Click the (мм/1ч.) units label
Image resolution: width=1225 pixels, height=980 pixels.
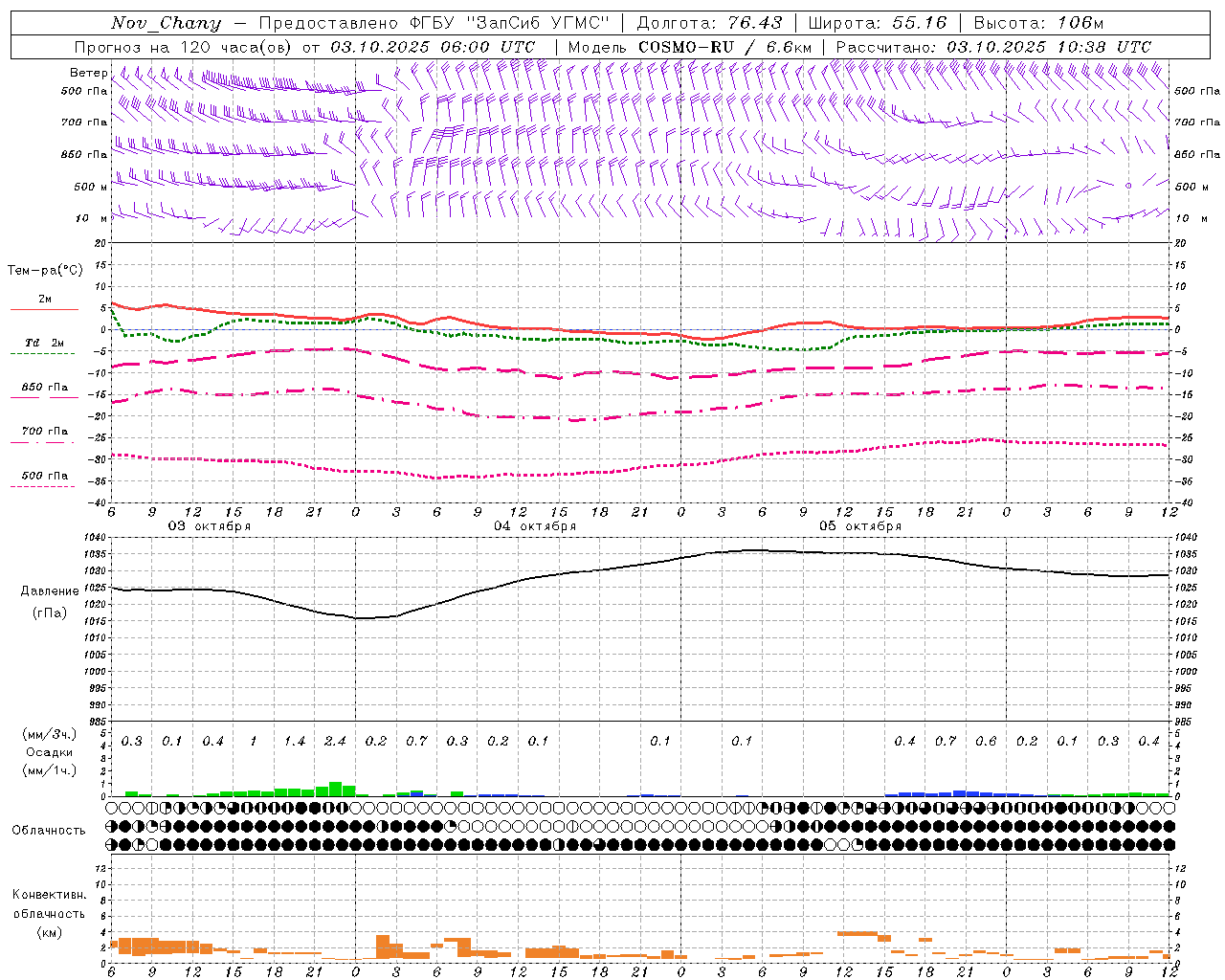click(49, 770)
